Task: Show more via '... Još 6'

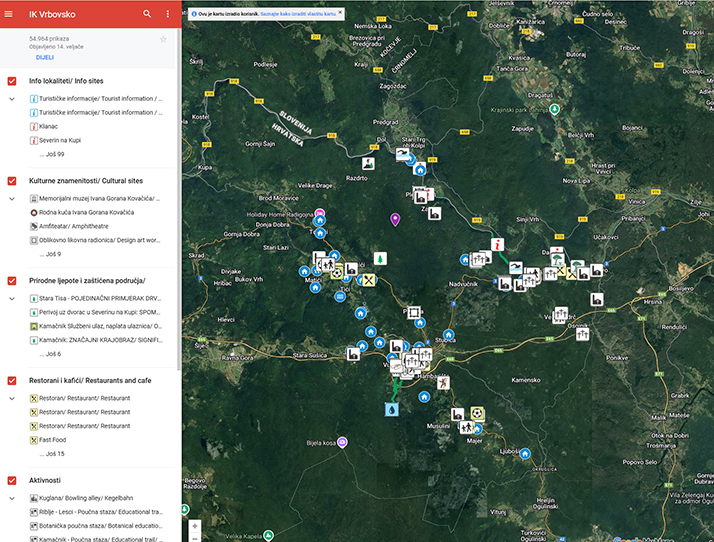Action: click(50, 354)
